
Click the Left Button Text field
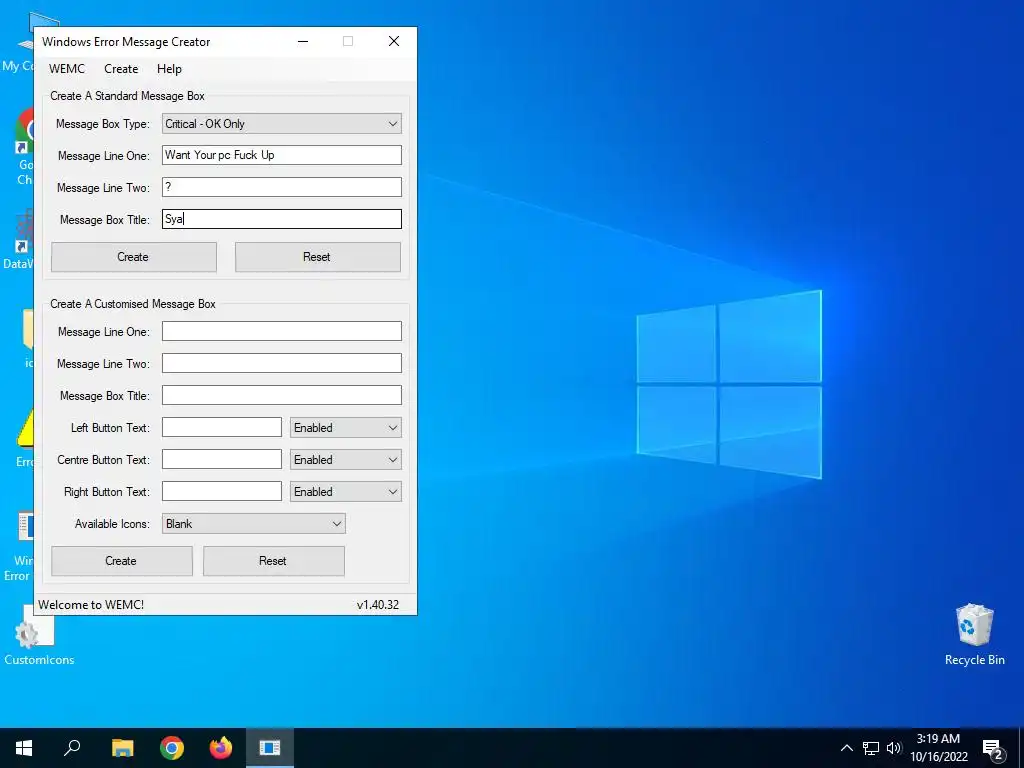[x=221, y=427]
